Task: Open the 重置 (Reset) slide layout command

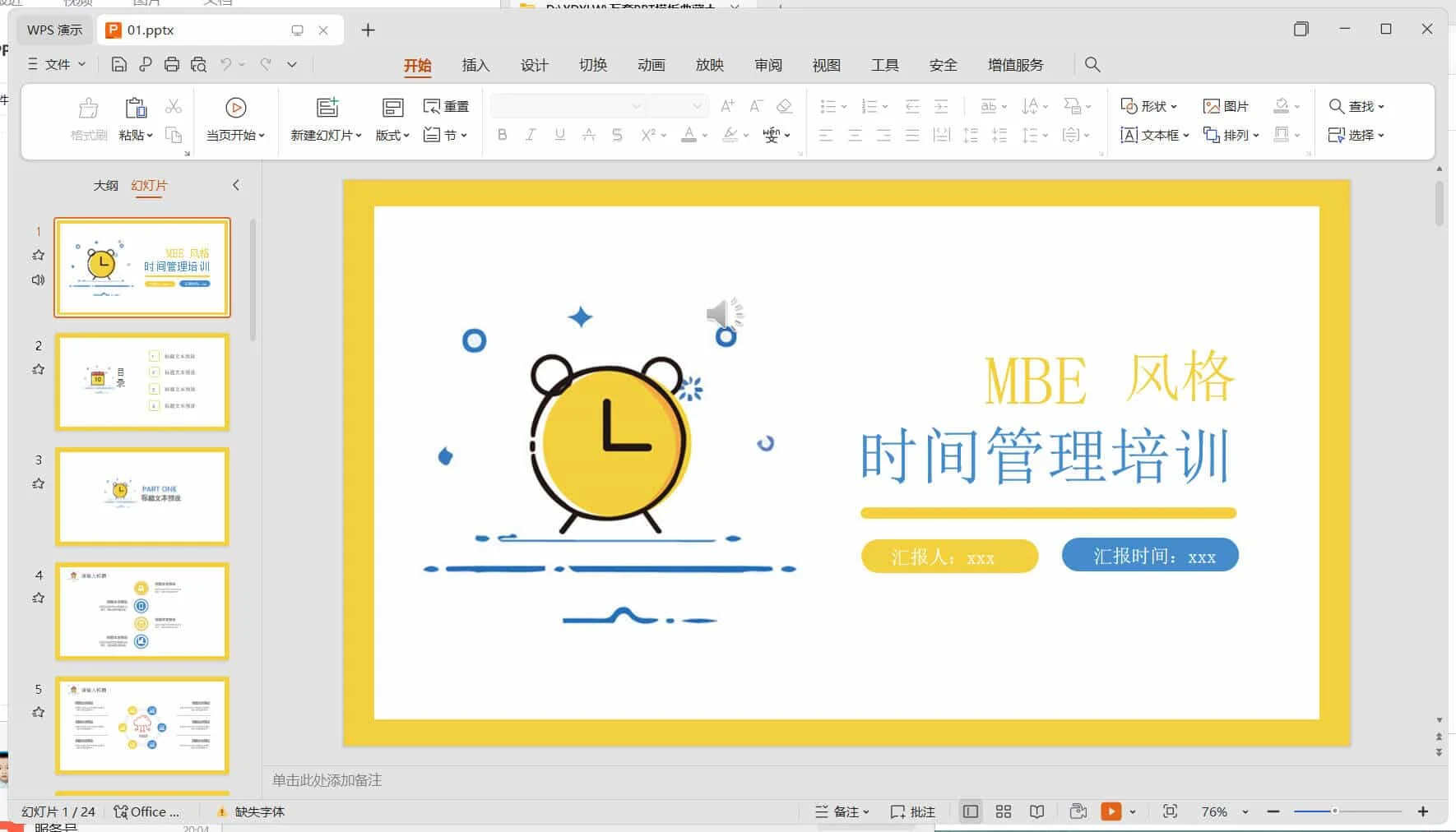Action: pyautogui.click(x=447, y=105)
